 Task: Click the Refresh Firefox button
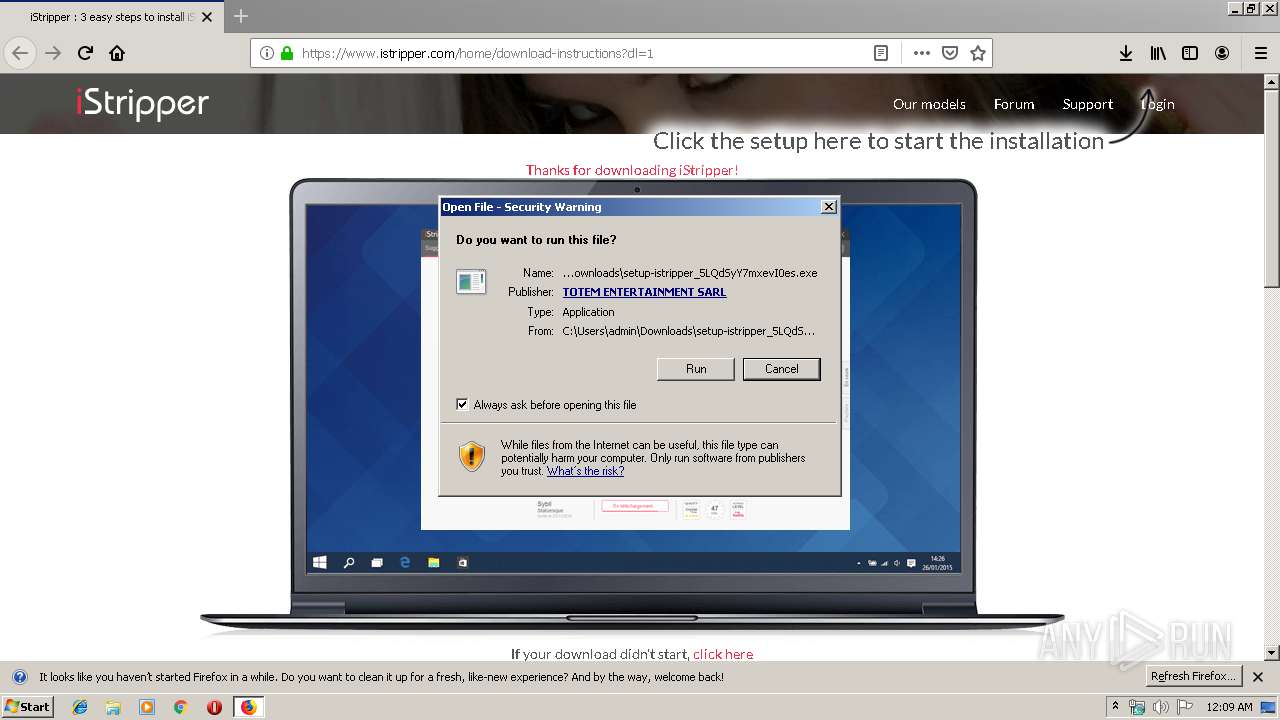tap(1192, 676)
